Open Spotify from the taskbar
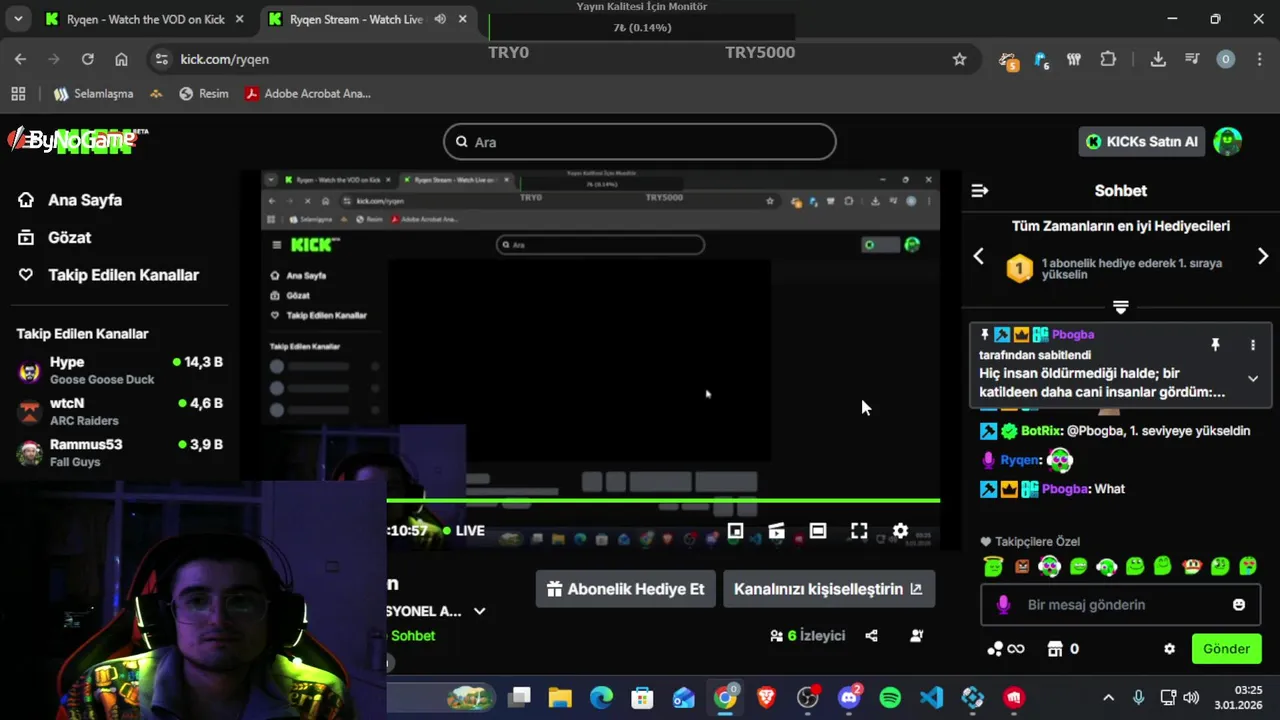1280x720 pixels. tap(890, 697)
